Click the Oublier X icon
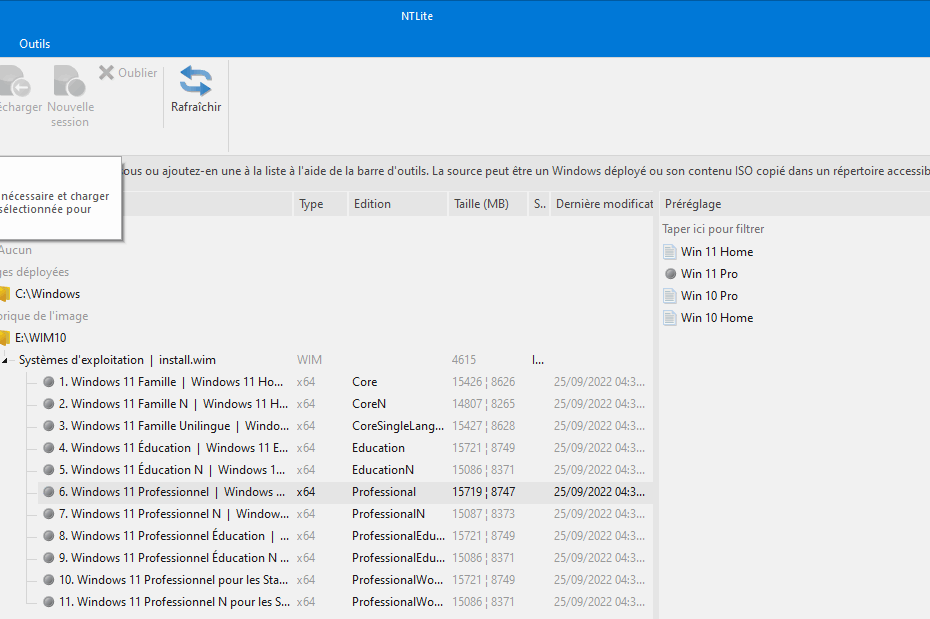Image resolution: width=930 pixels, height=619 pixels. tap(106, 72)
